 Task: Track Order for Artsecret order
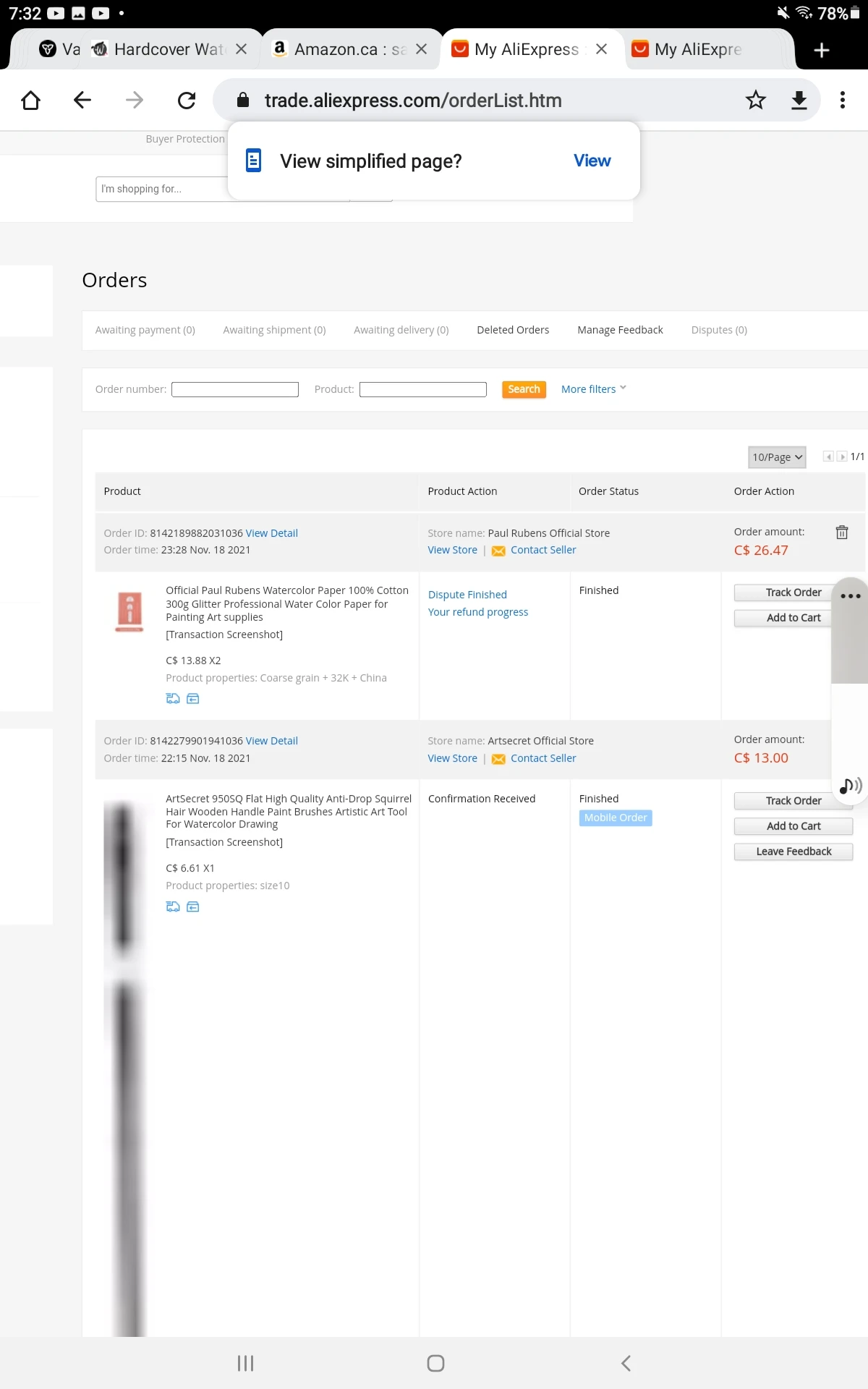click(x=793, y=801)
